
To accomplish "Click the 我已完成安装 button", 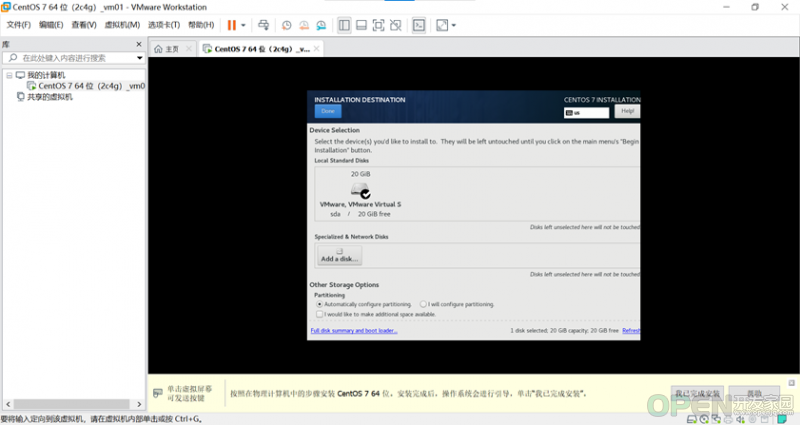I will click(x=697, y=393).
